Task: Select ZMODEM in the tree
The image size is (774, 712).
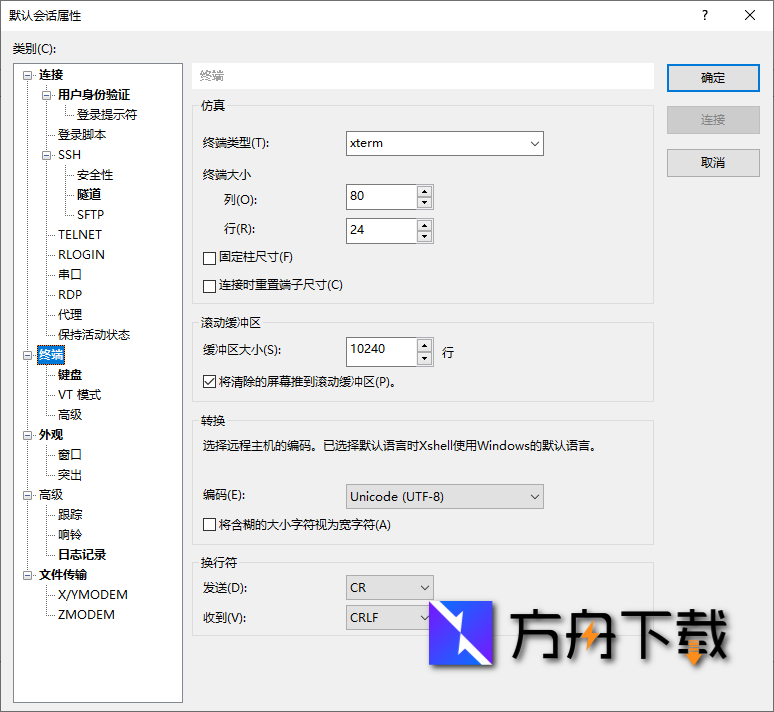Action: click(x=86, y=615)
